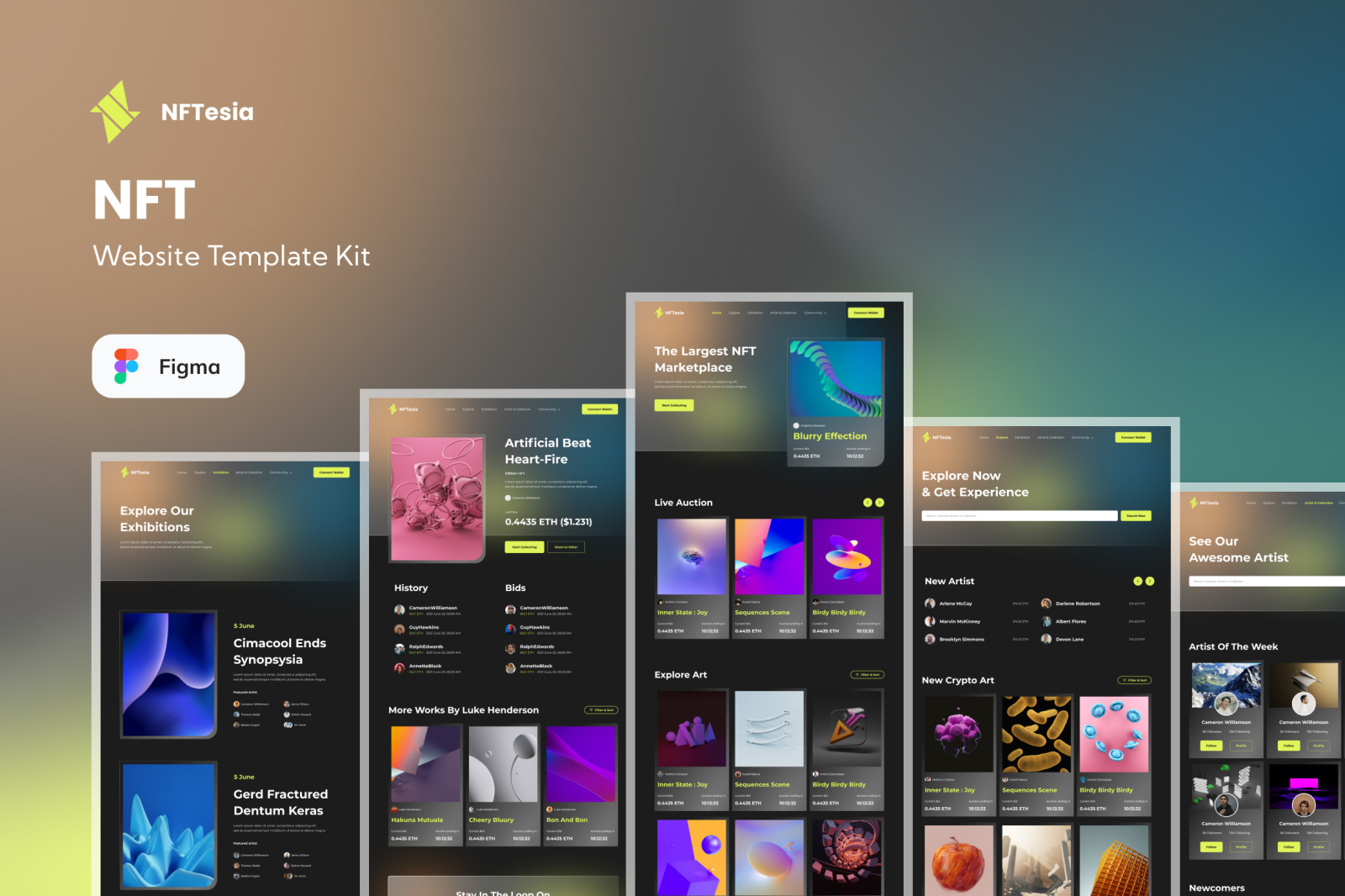Click previous arrow in Live Auction section

tap(868, 503)
